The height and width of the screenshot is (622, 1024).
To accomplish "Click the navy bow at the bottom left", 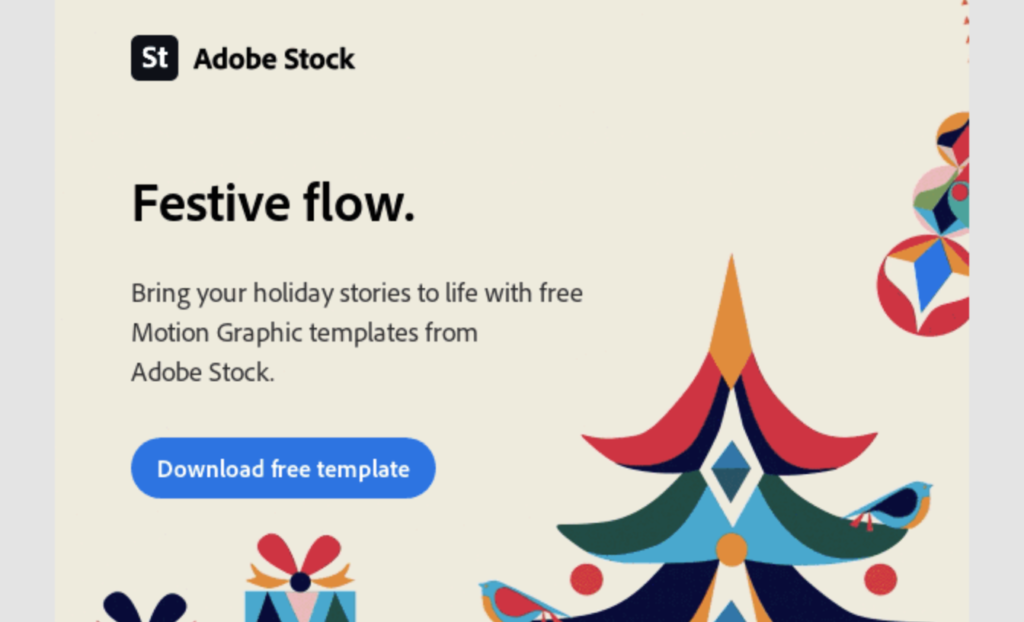I will tap(145, 607).
